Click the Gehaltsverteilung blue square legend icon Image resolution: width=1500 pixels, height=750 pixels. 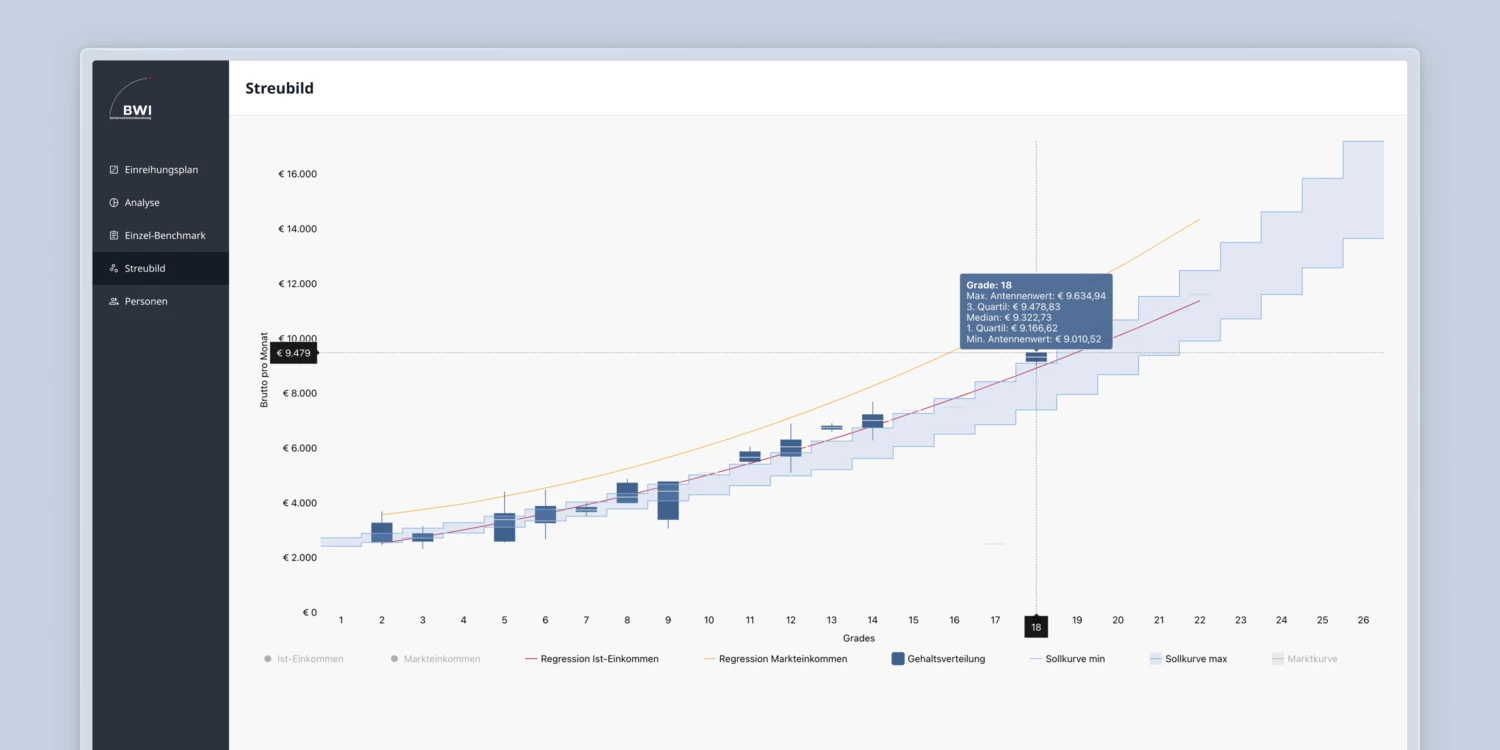[x=897, y=659]
